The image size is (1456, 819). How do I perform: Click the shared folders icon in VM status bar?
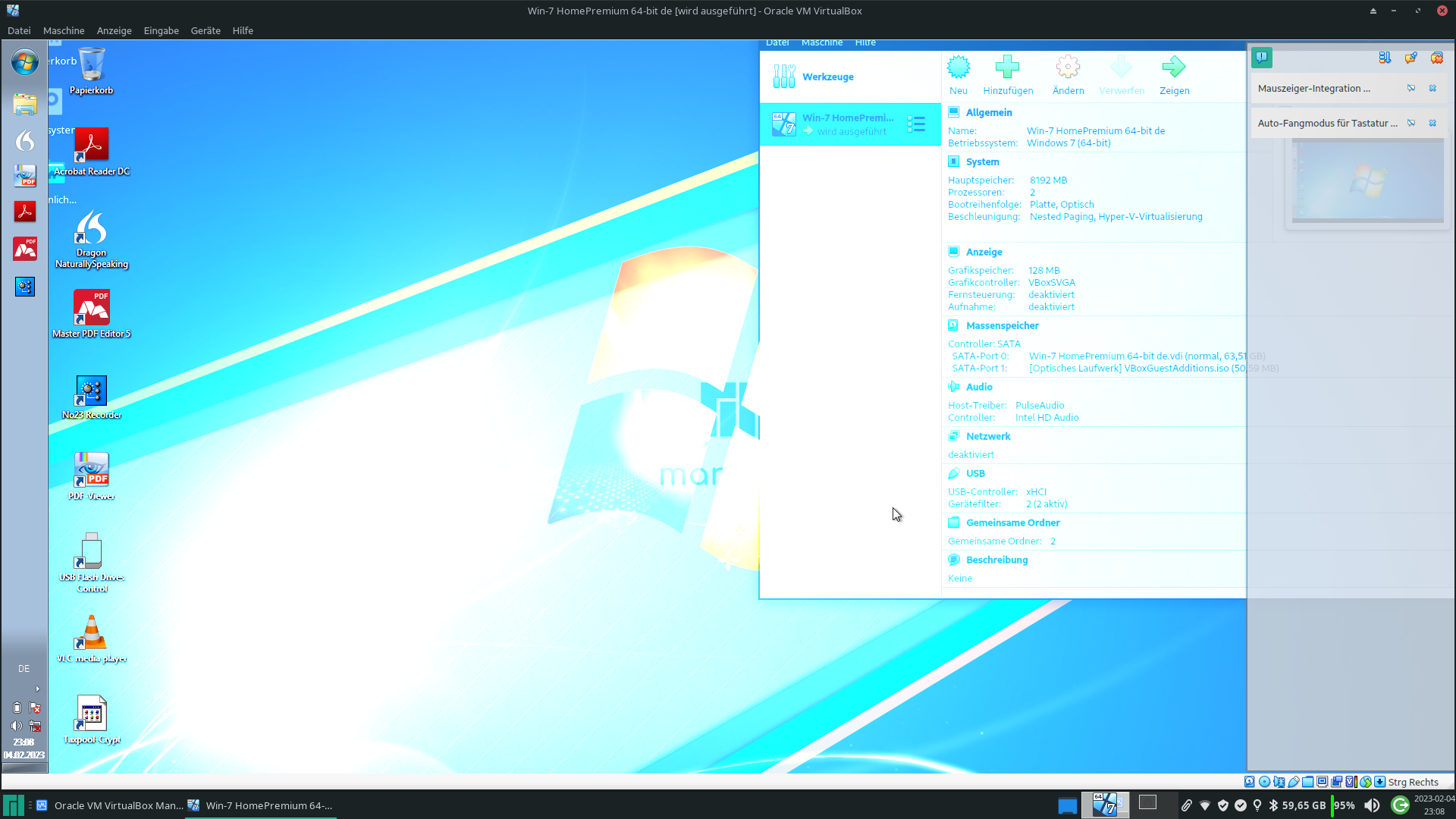(x=1307, y=782)
